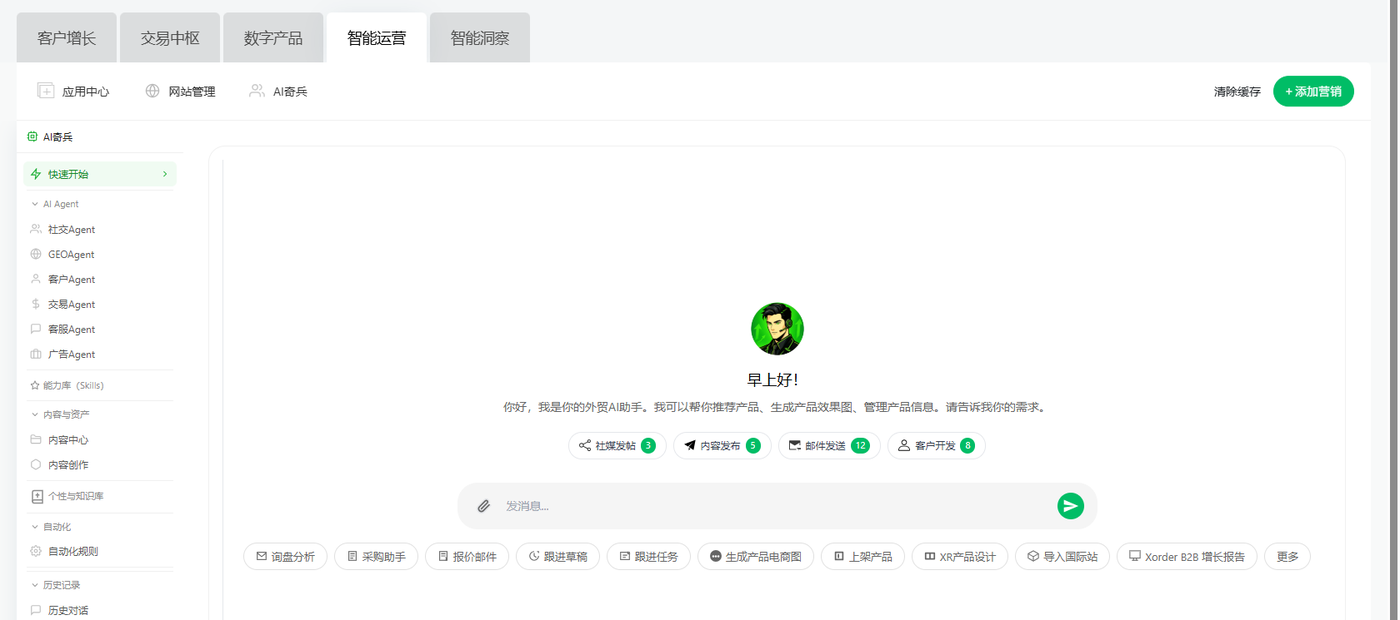Collapse the 历史记录 section
The width and height of the screenshot is (1400, 620).
[55, 585]
